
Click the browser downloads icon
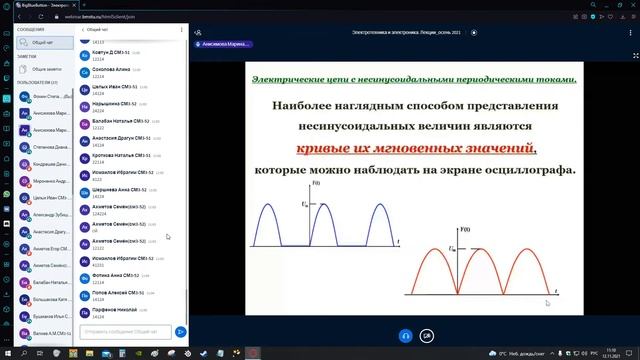pyautogui.click(x=623, y=17)
